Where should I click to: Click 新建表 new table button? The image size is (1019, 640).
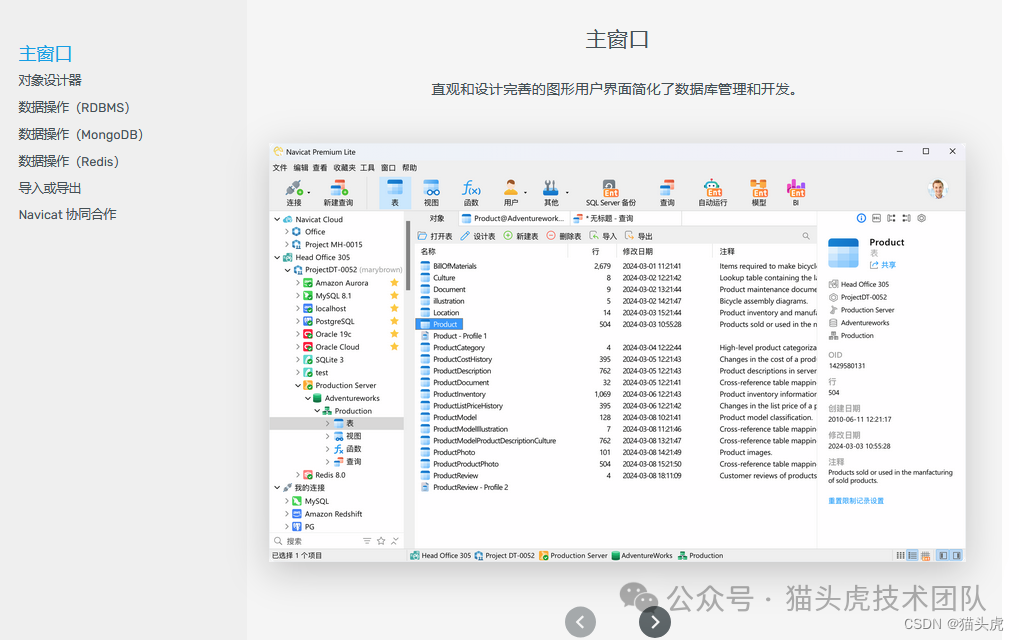[x=521, y=236]
